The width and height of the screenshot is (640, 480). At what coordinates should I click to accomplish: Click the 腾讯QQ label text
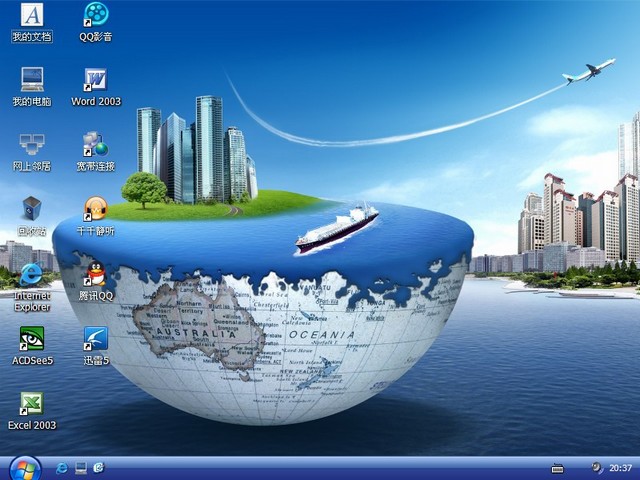96,296
